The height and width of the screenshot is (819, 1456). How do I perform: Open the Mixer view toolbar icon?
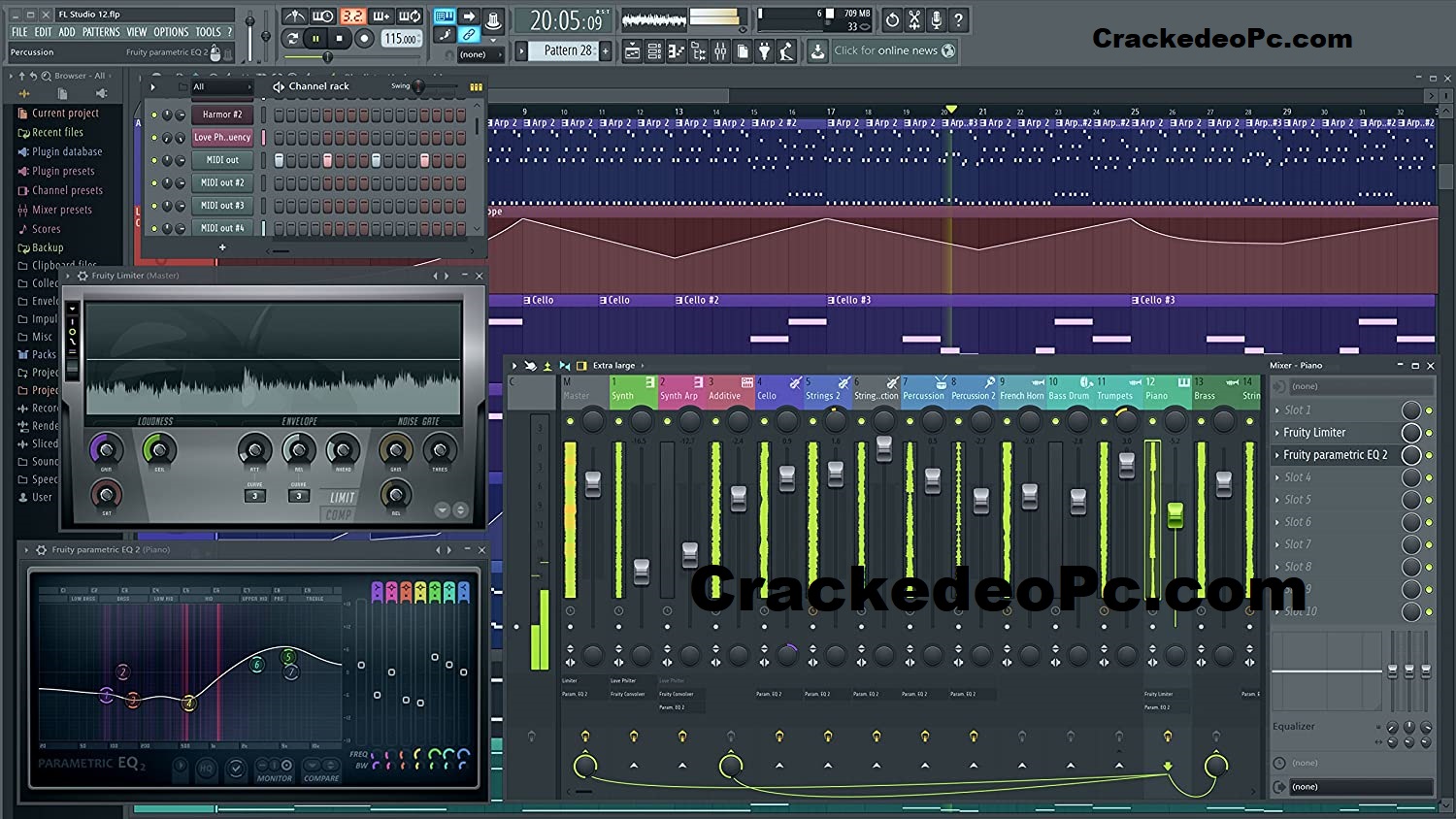721,50
